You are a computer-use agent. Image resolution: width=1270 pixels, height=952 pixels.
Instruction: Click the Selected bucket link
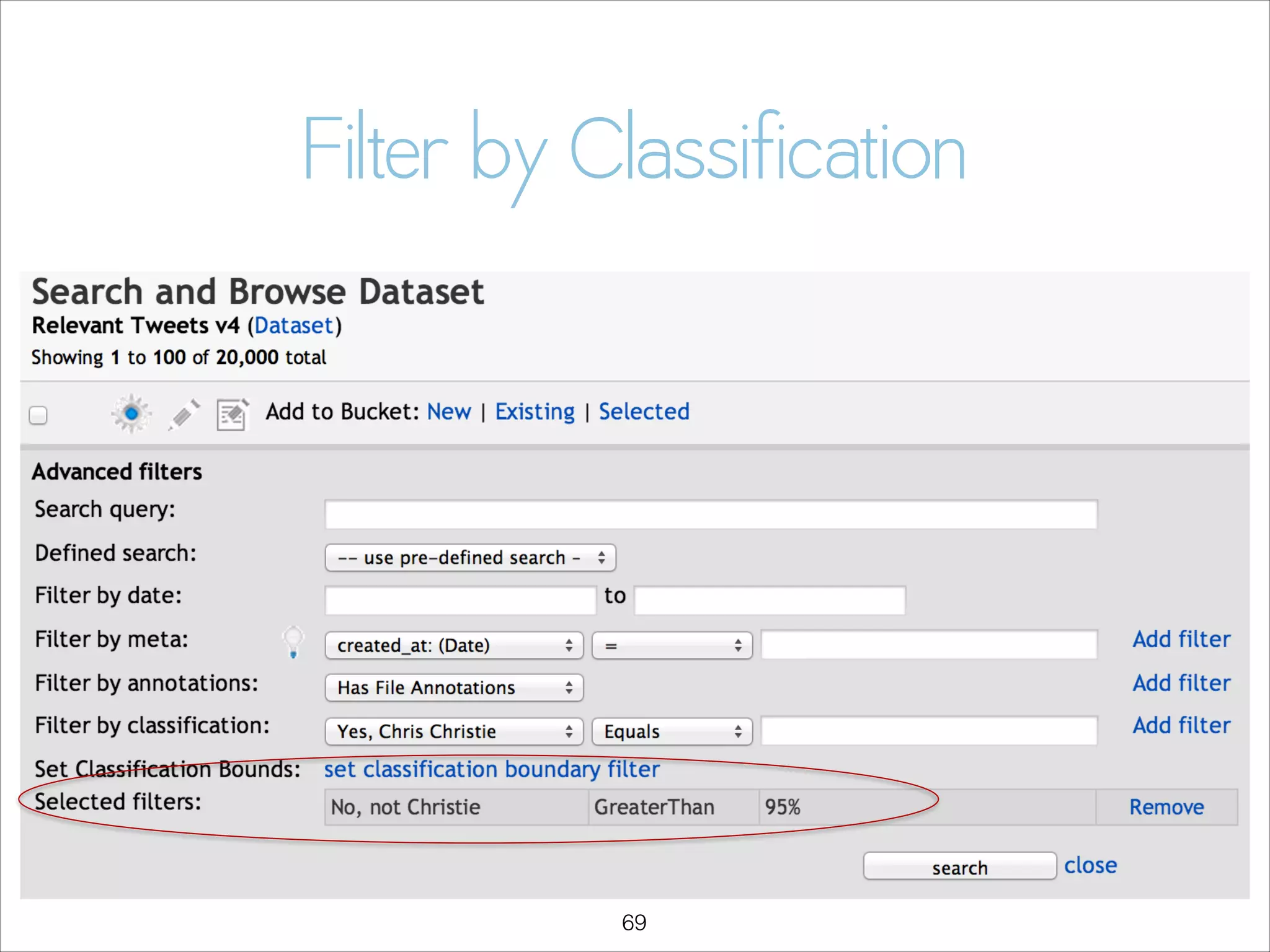pos(644,412)
